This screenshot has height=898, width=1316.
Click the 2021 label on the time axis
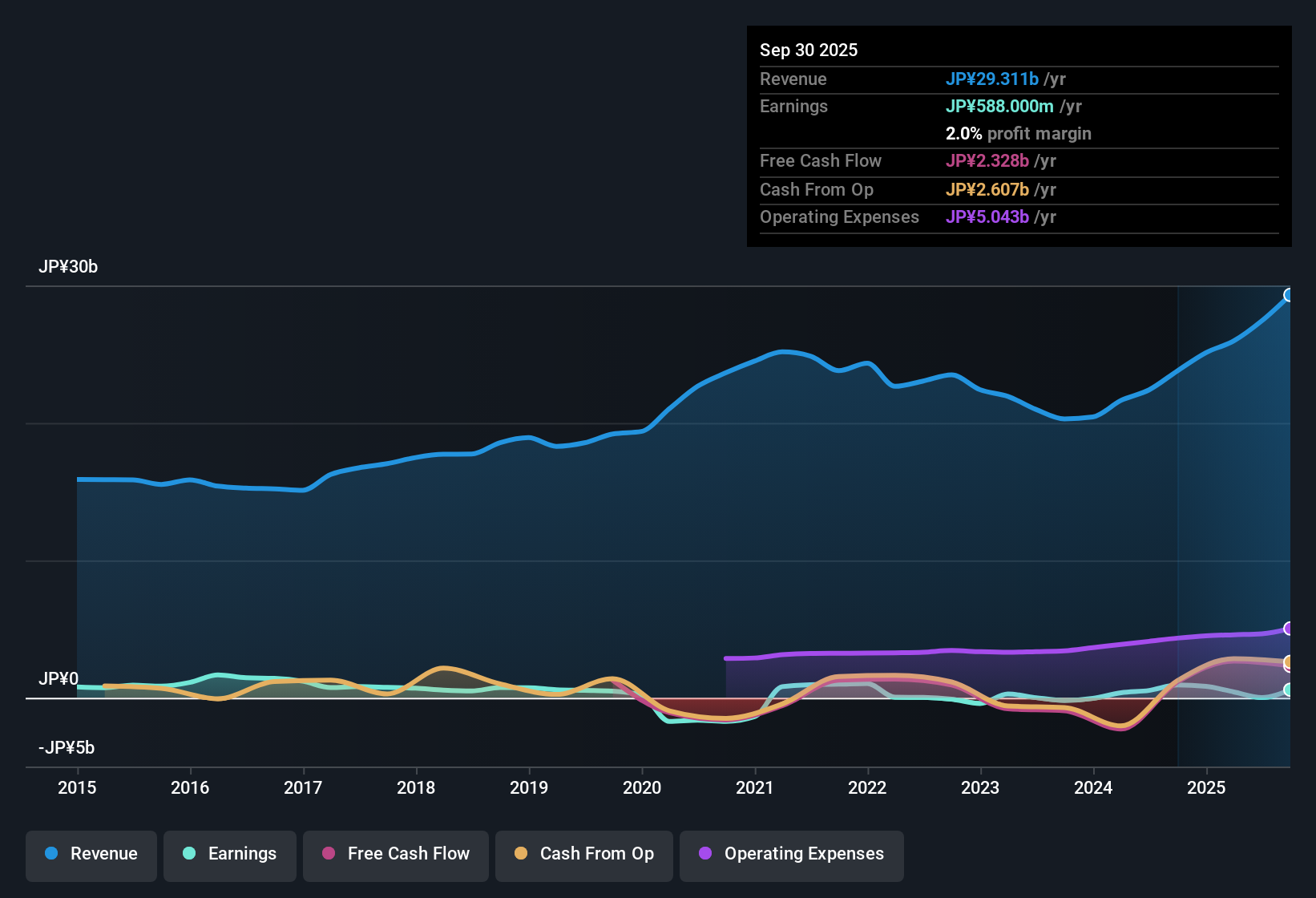(754, 788)
